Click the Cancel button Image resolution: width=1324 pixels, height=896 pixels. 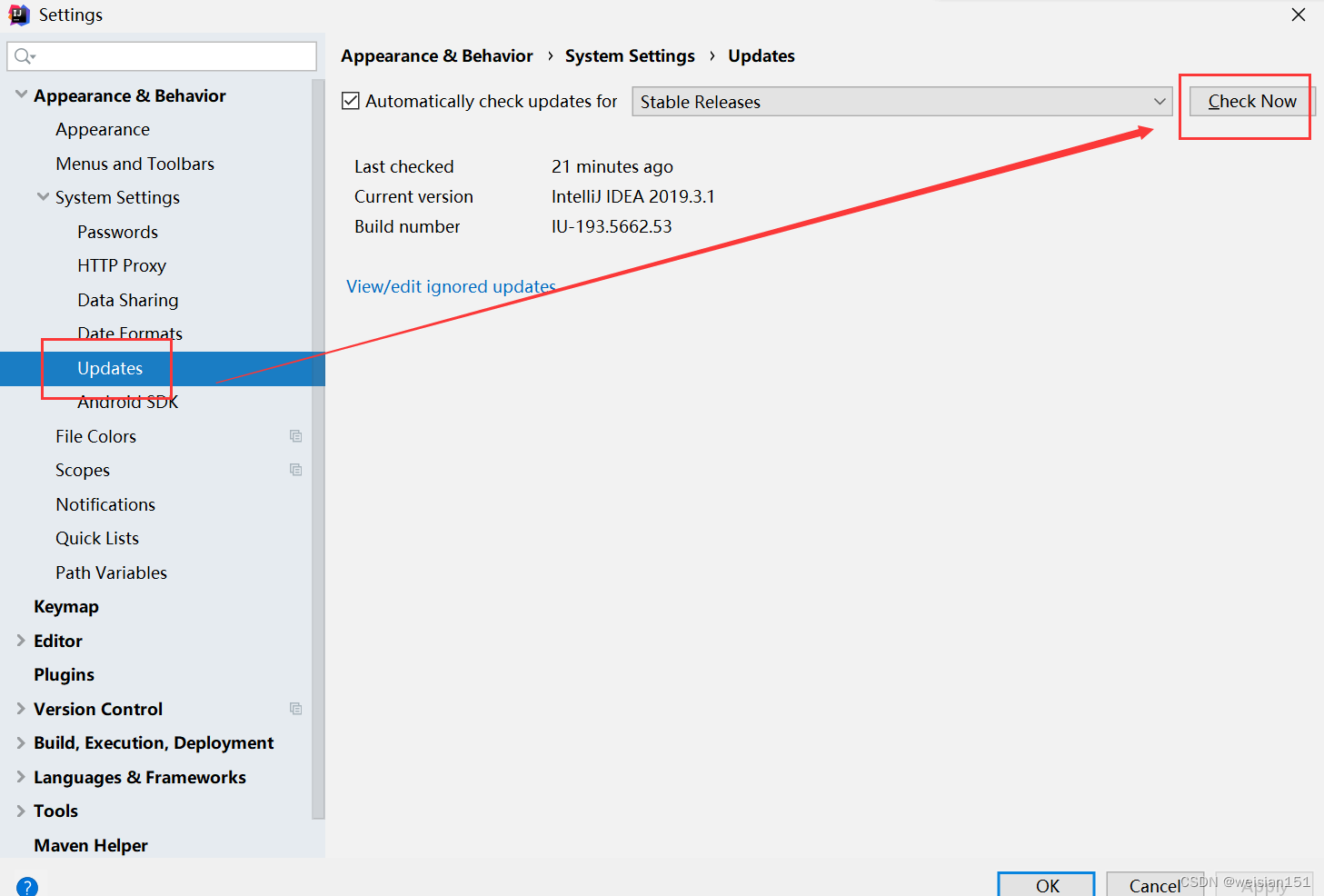[x=1155, y=885]
